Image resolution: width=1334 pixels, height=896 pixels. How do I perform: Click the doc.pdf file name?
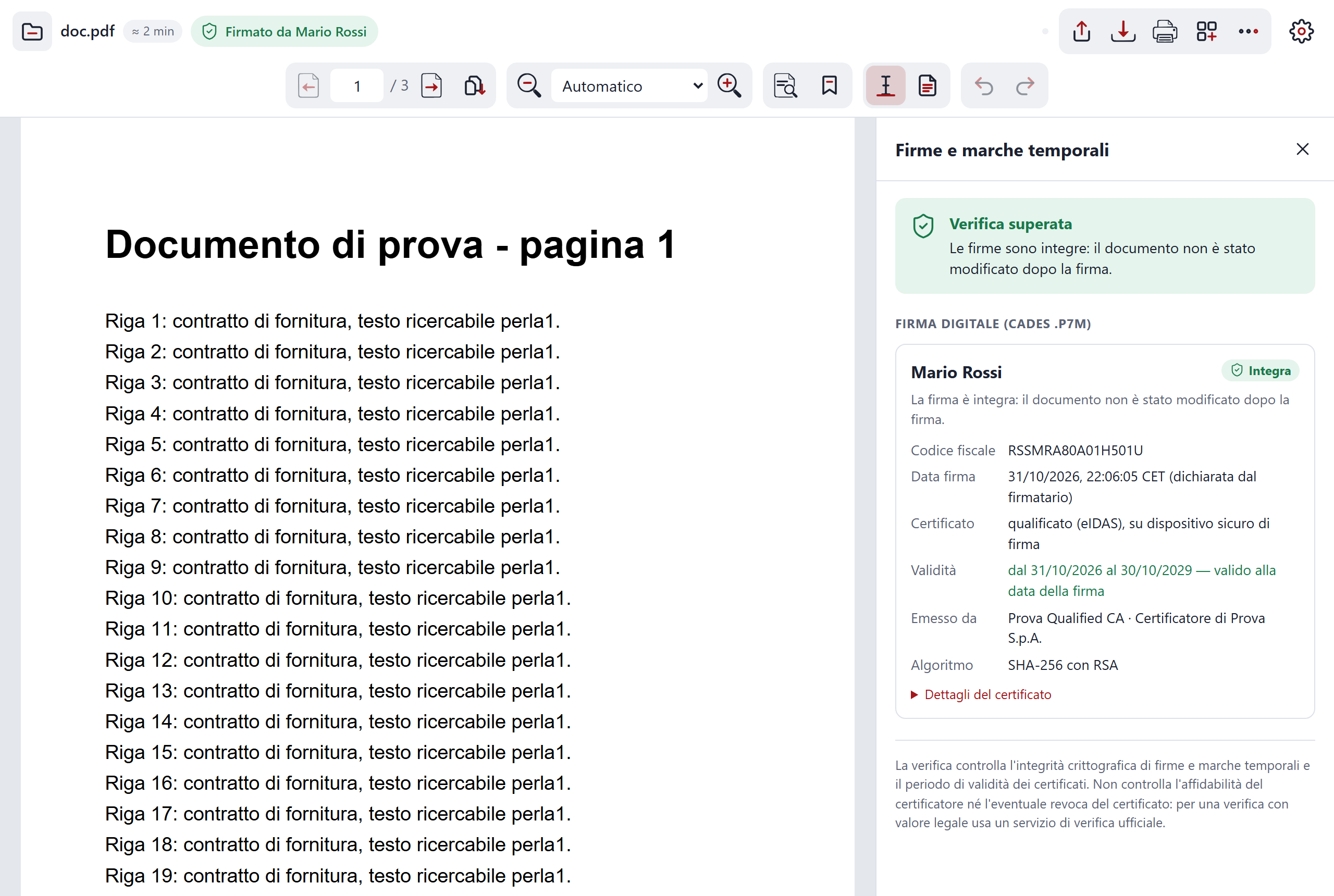(x=88, y=31)
